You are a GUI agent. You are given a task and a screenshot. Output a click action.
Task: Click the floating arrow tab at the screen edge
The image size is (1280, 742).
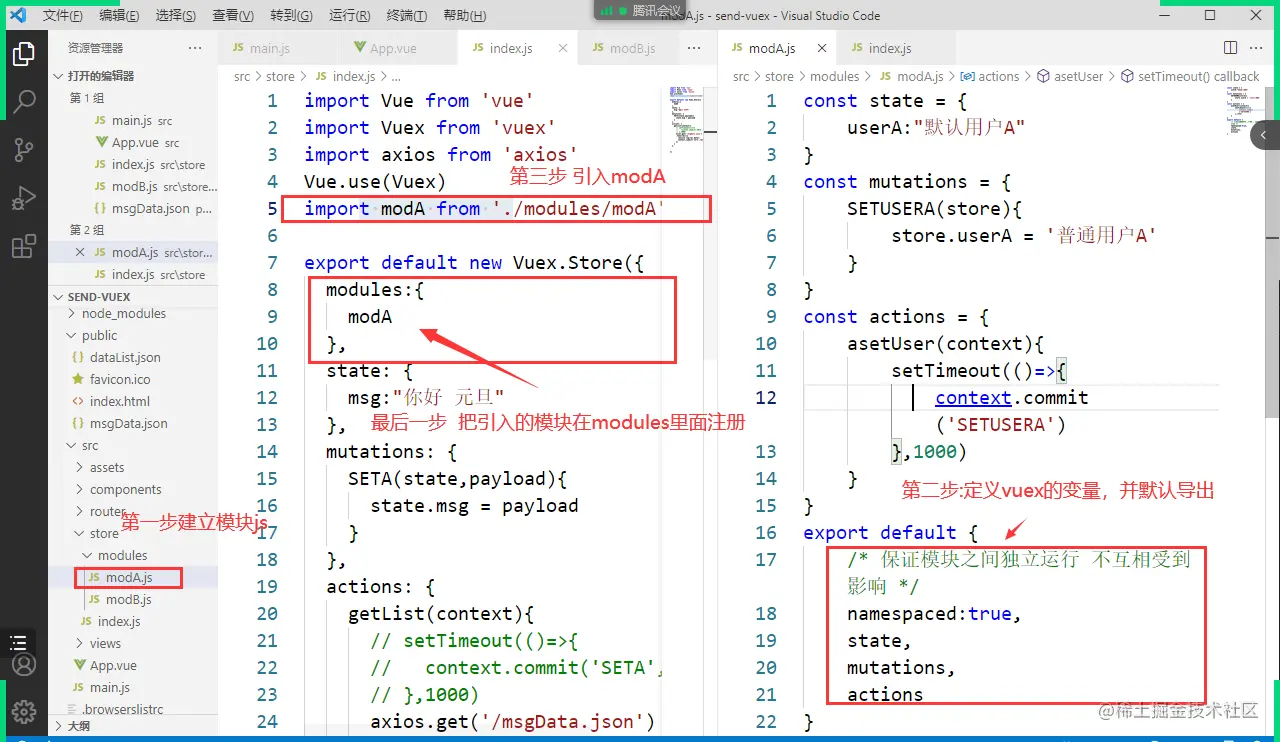point(1265,136)
